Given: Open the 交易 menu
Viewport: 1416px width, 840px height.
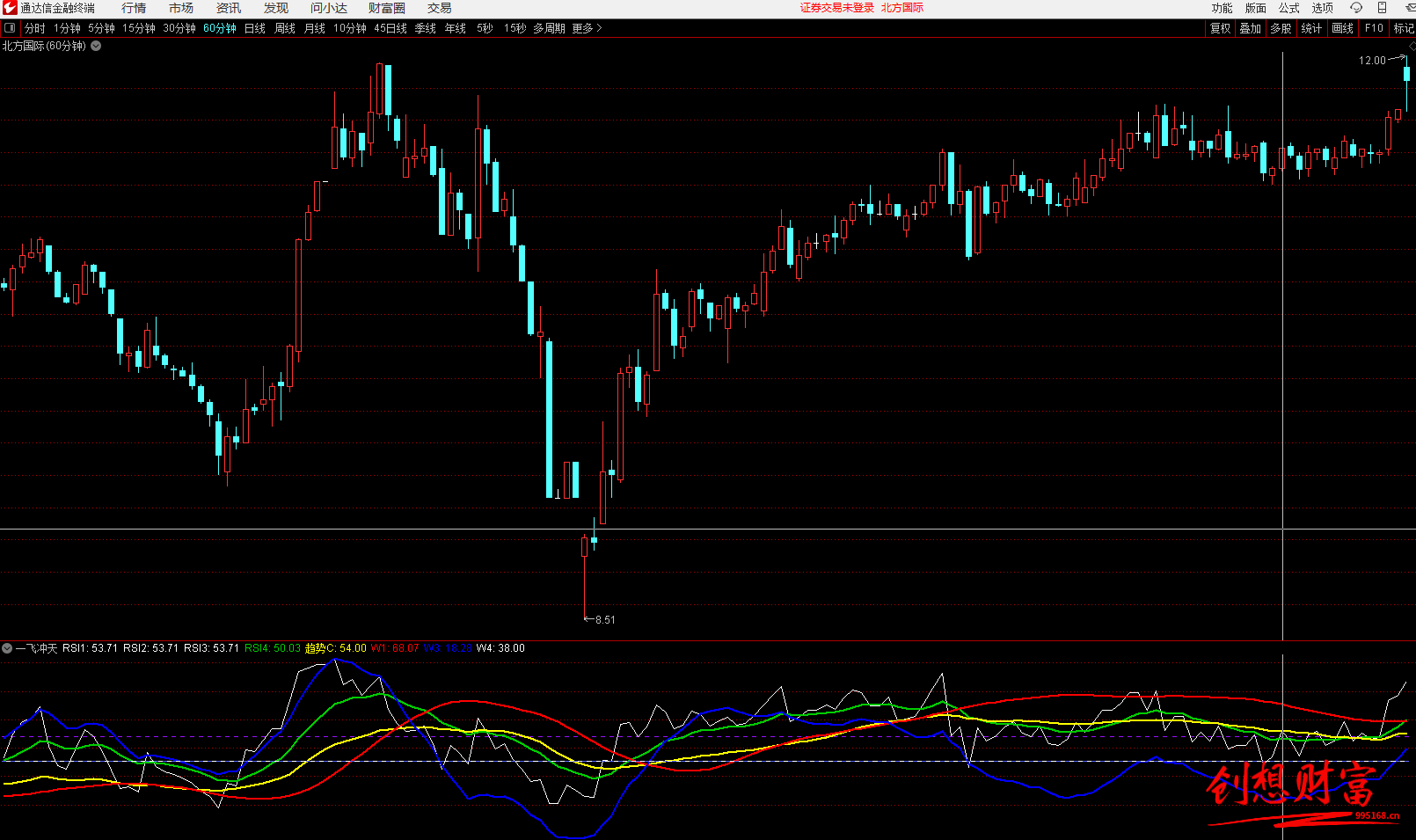Looking at the screenshot, I should tap(440, 8).
